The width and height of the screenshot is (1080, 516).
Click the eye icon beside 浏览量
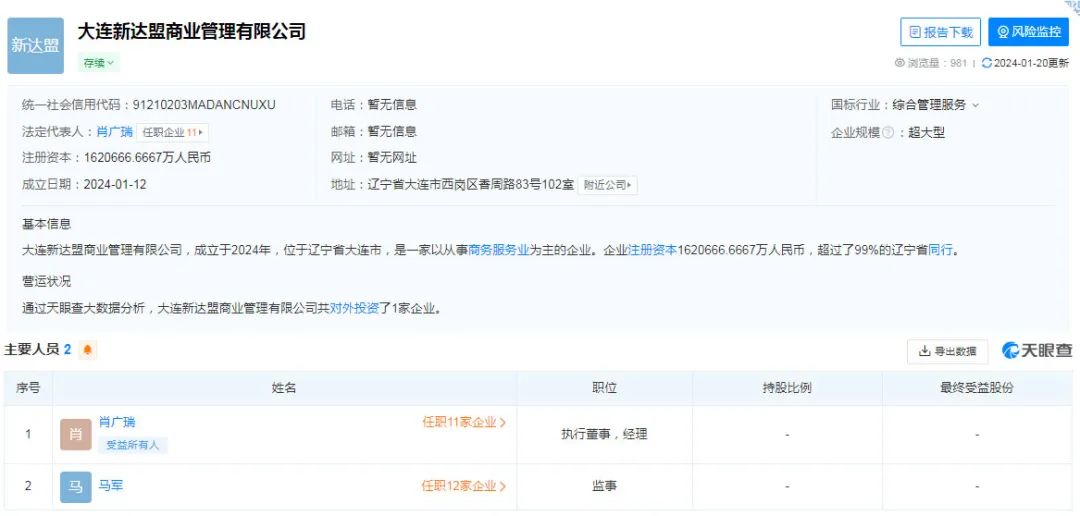pos(900,63)
